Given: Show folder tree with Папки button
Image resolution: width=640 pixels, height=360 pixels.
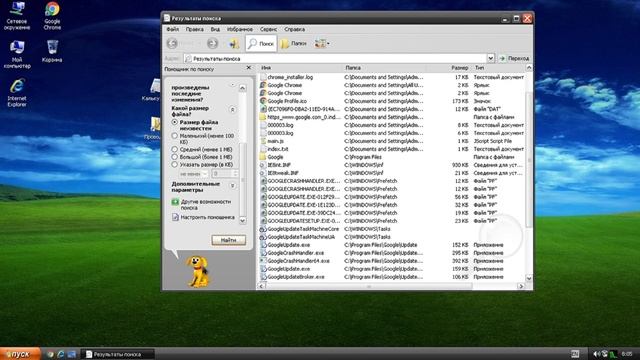Looking at the screenshot, I should 293,43.
